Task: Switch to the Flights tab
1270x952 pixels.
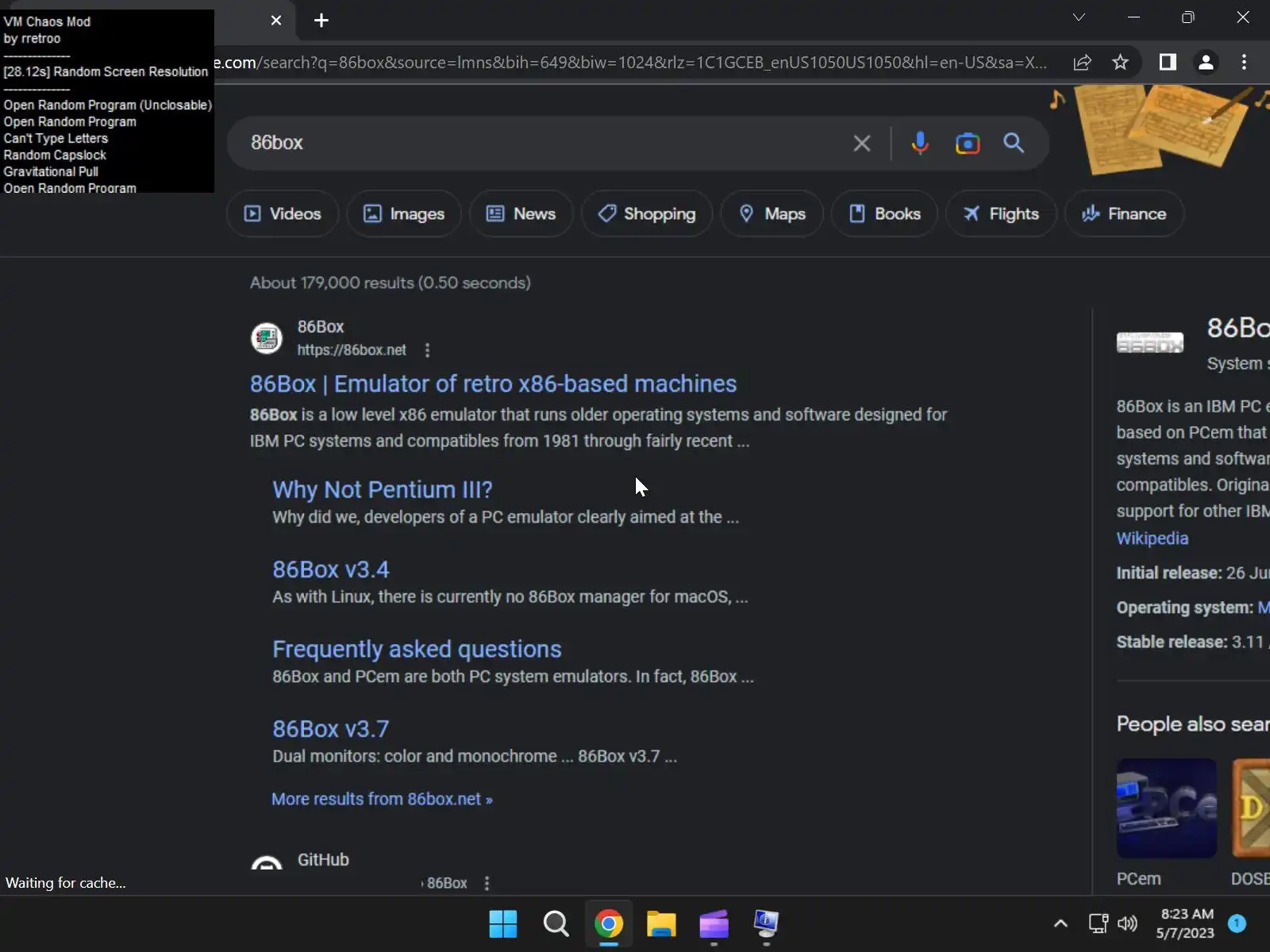Action: click(1001, 213)
